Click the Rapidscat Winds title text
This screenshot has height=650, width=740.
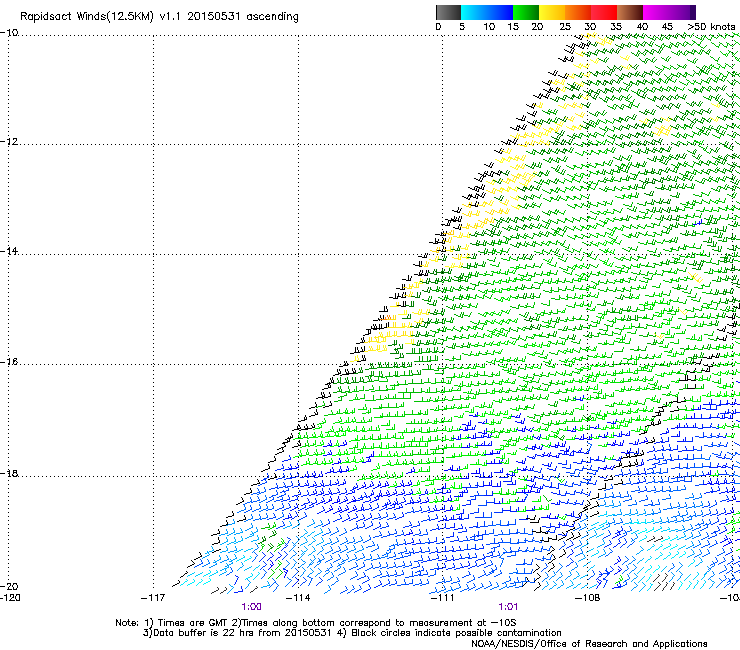click(x=159, y=17)
